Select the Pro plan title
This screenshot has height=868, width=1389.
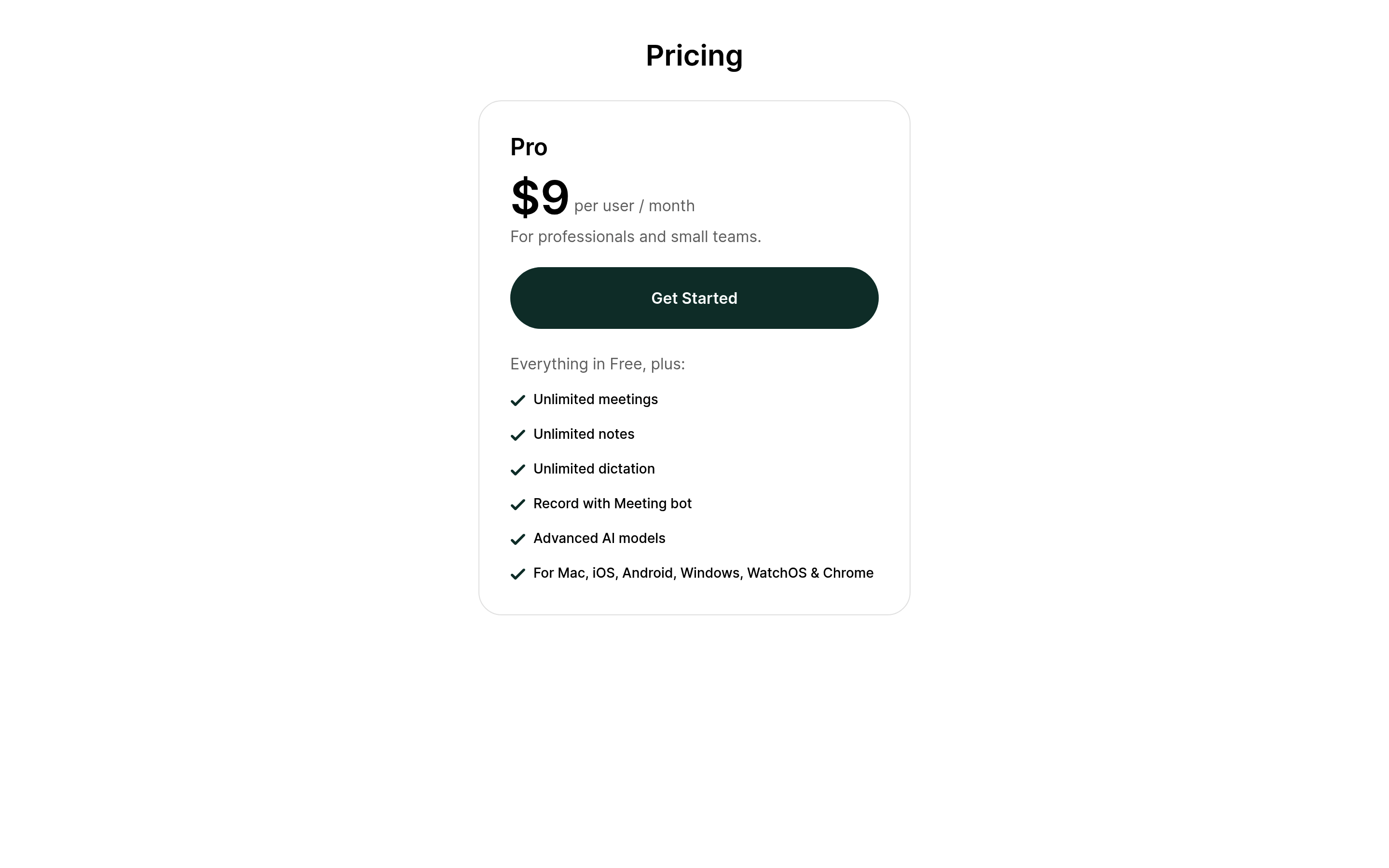[x=529, y=147]
